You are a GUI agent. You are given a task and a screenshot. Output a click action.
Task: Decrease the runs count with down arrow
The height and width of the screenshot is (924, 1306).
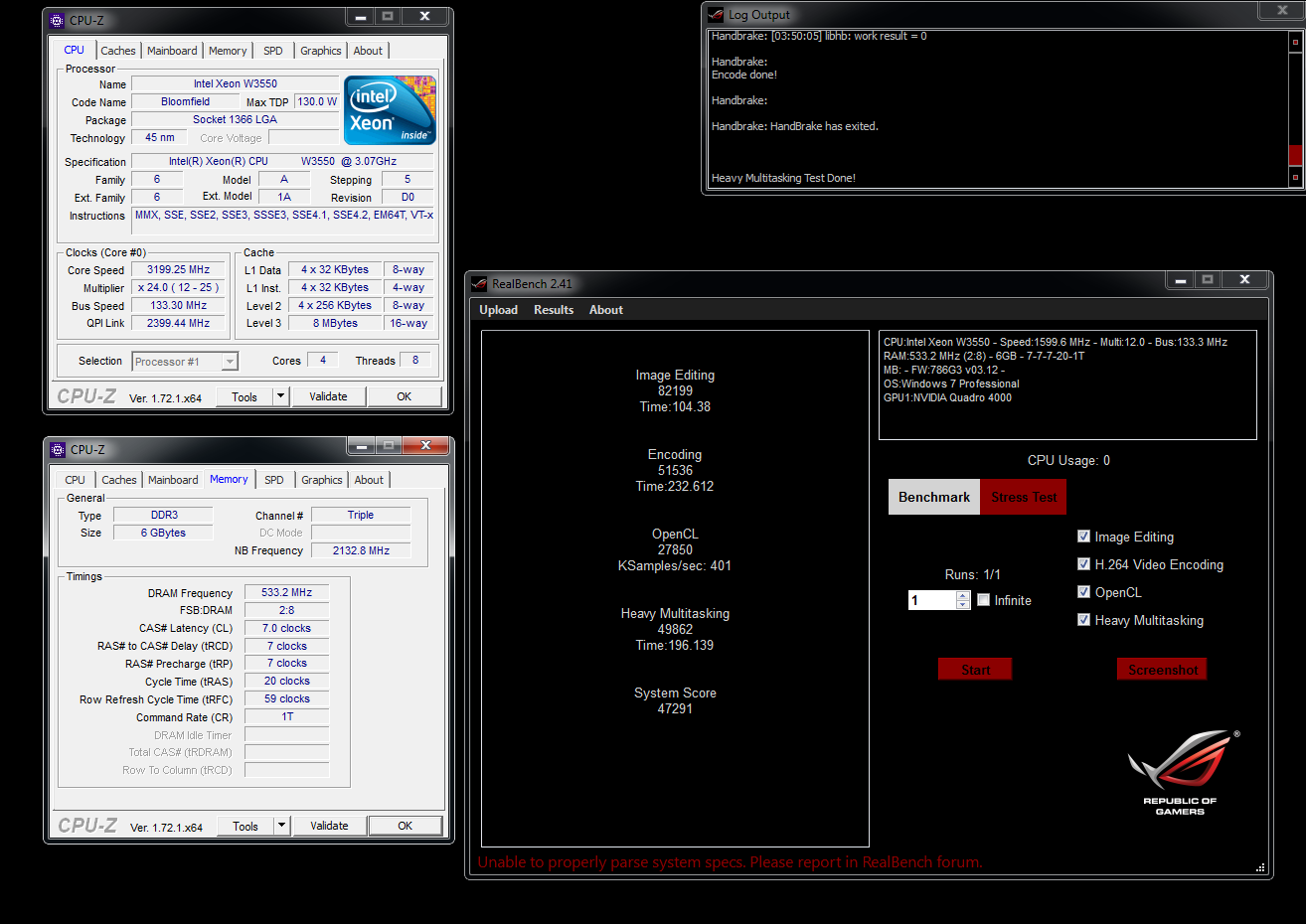(962, 604)
